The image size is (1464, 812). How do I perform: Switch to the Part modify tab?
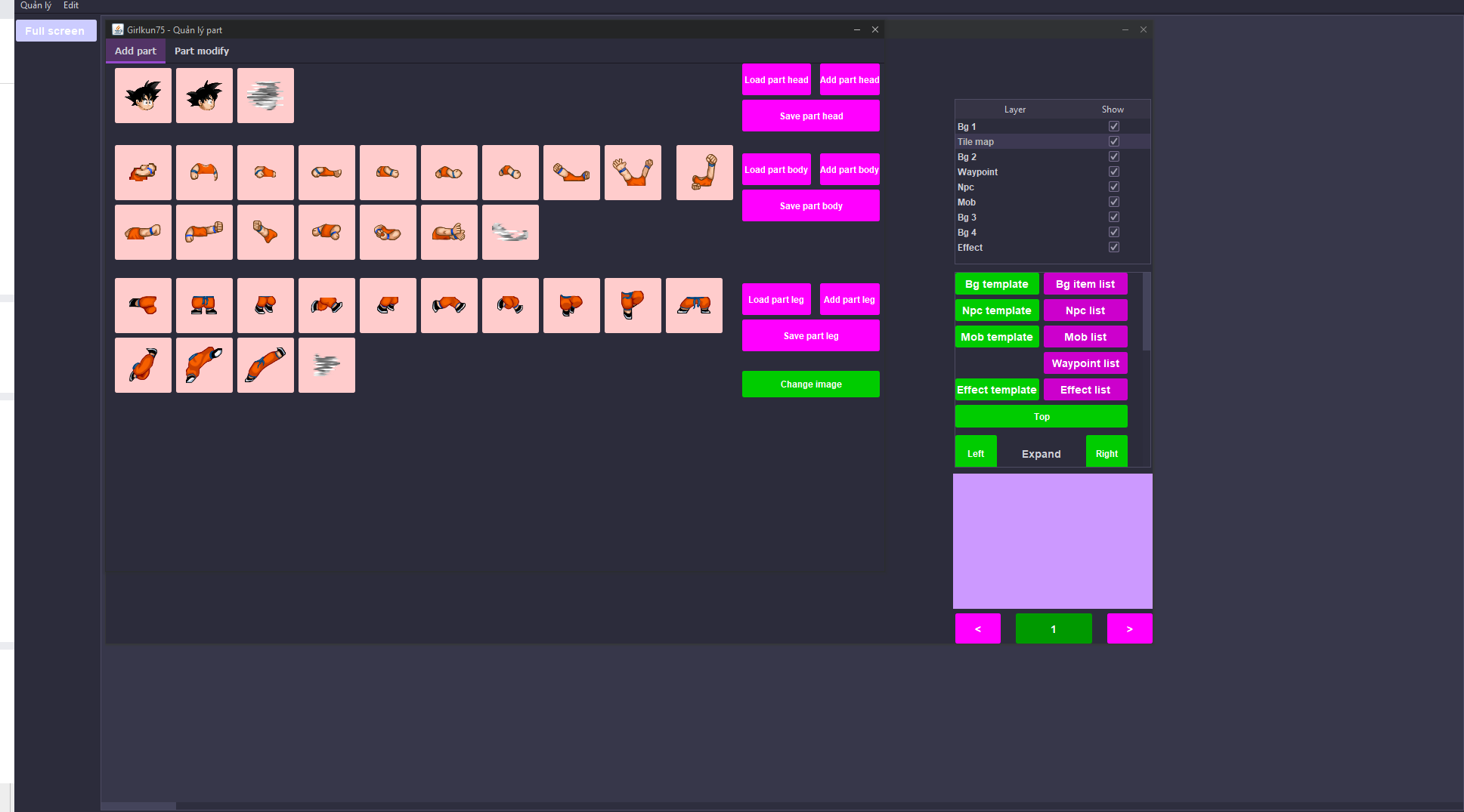pos(201,51)
